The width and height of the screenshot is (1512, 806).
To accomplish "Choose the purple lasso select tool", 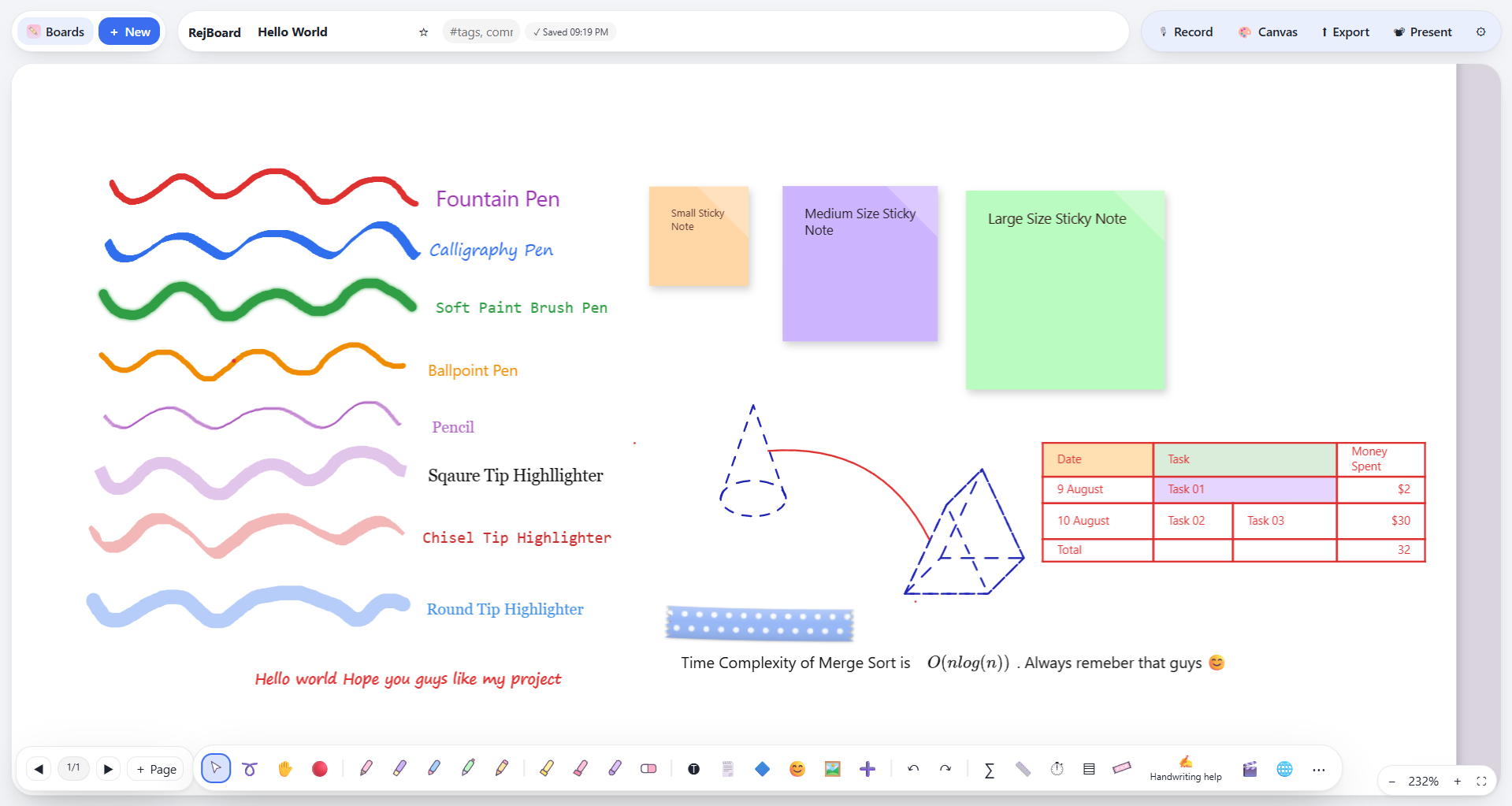I will click(x=250, y=769).
